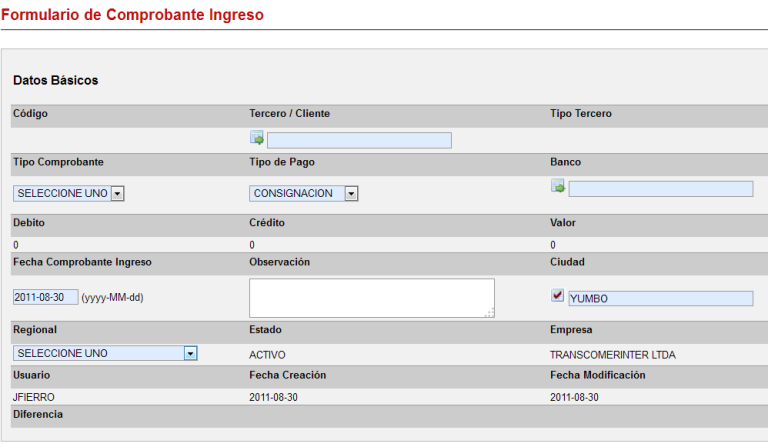Image resolution: width=768 pixels, height=447 pixels.
Task: Select the Fecha Comprobante Ingreso date field
Action: [x=45, y=297]
